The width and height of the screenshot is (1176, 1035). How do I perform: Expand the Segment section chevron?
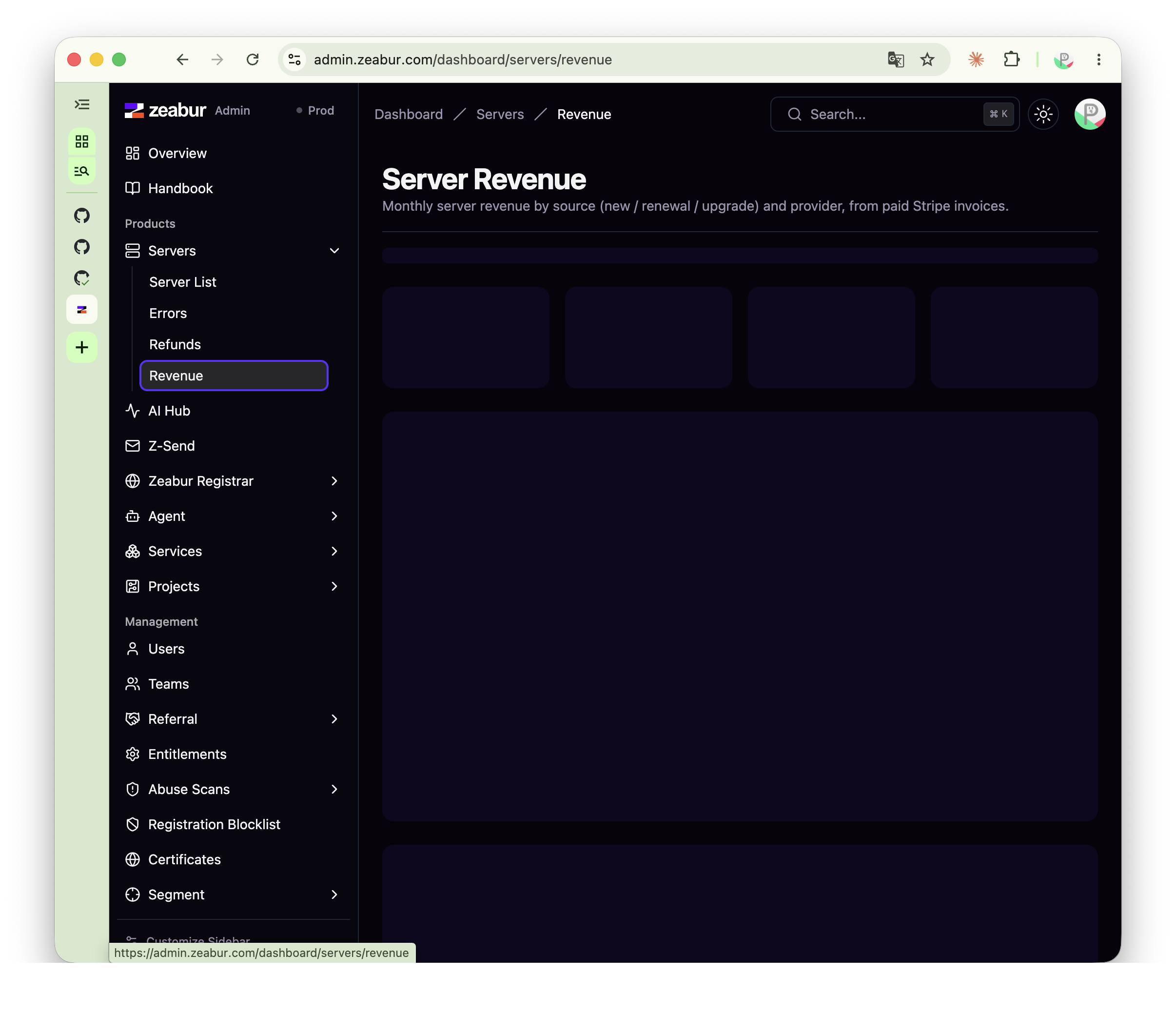pyautogui.click(x=334, y=895)
